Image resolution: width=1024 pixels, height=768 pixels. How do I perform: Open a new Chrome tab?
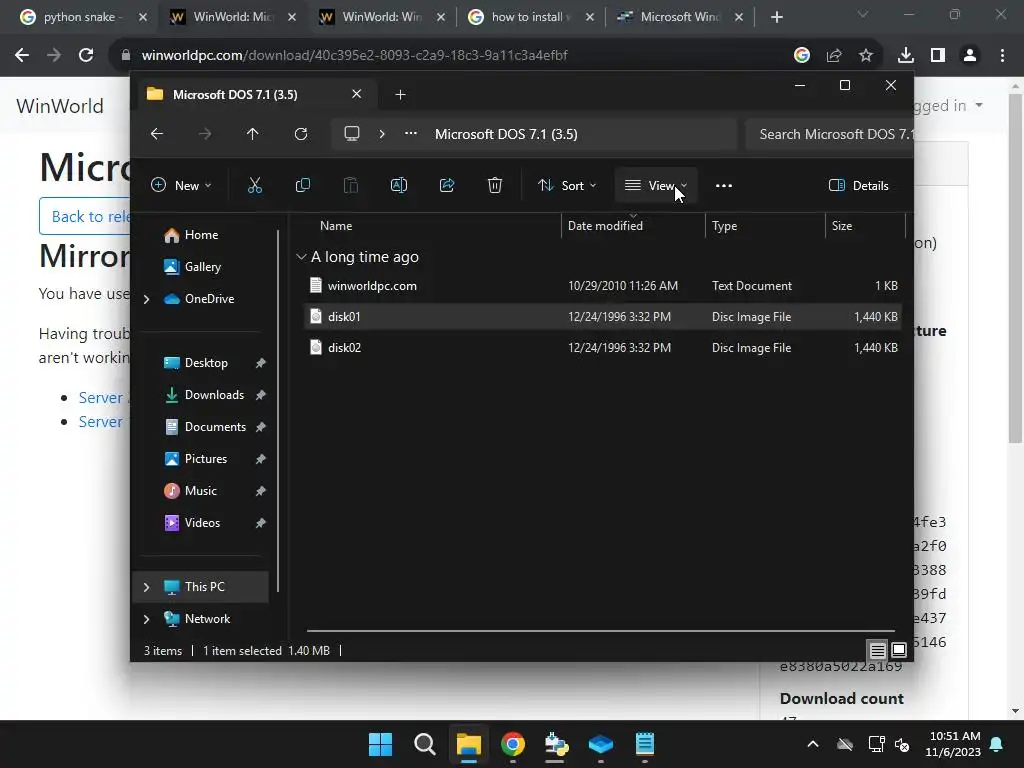click(776, 17)
